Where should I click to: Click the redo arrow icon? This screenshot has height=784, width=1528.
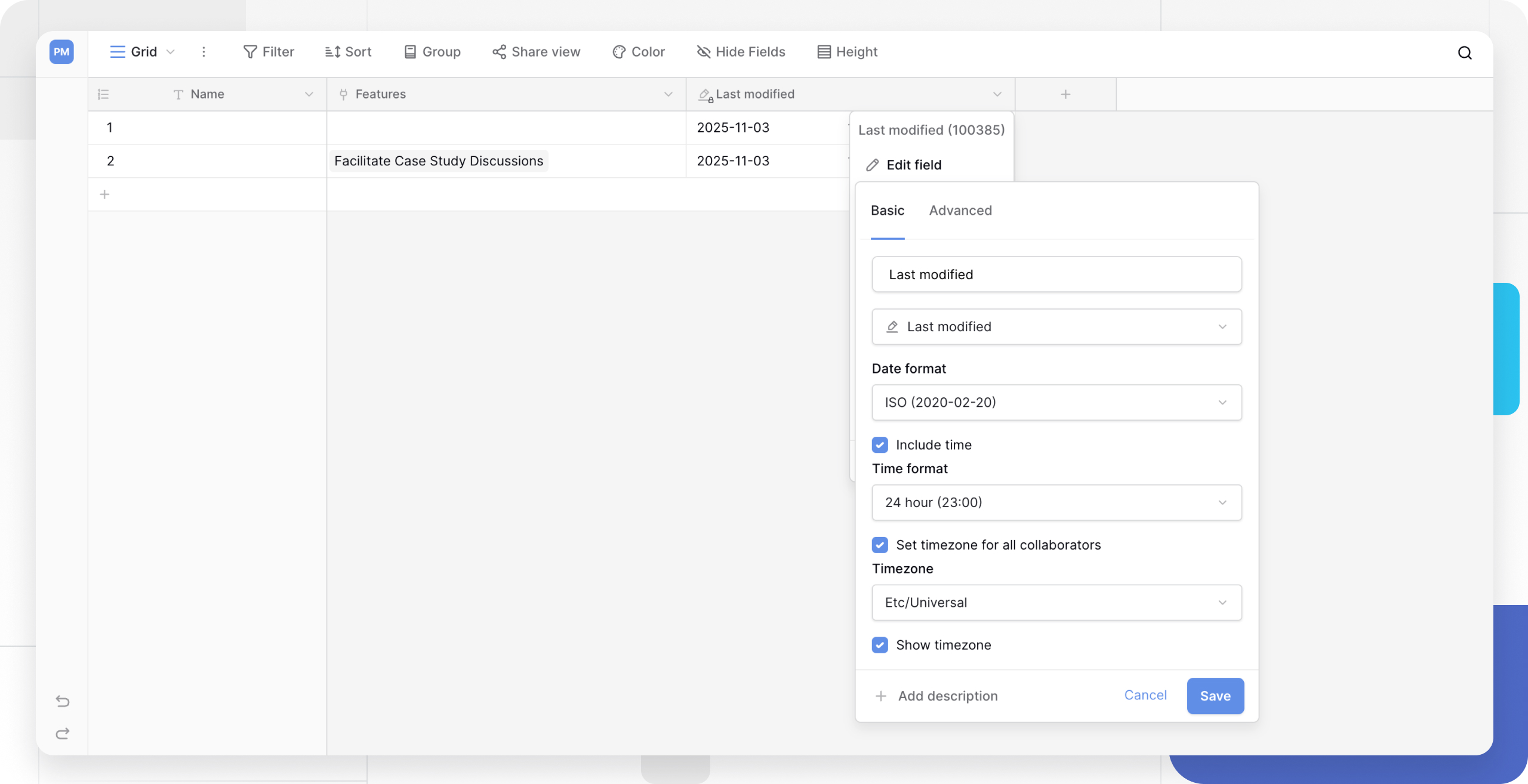pyautogui.click(x=63, y=733)
